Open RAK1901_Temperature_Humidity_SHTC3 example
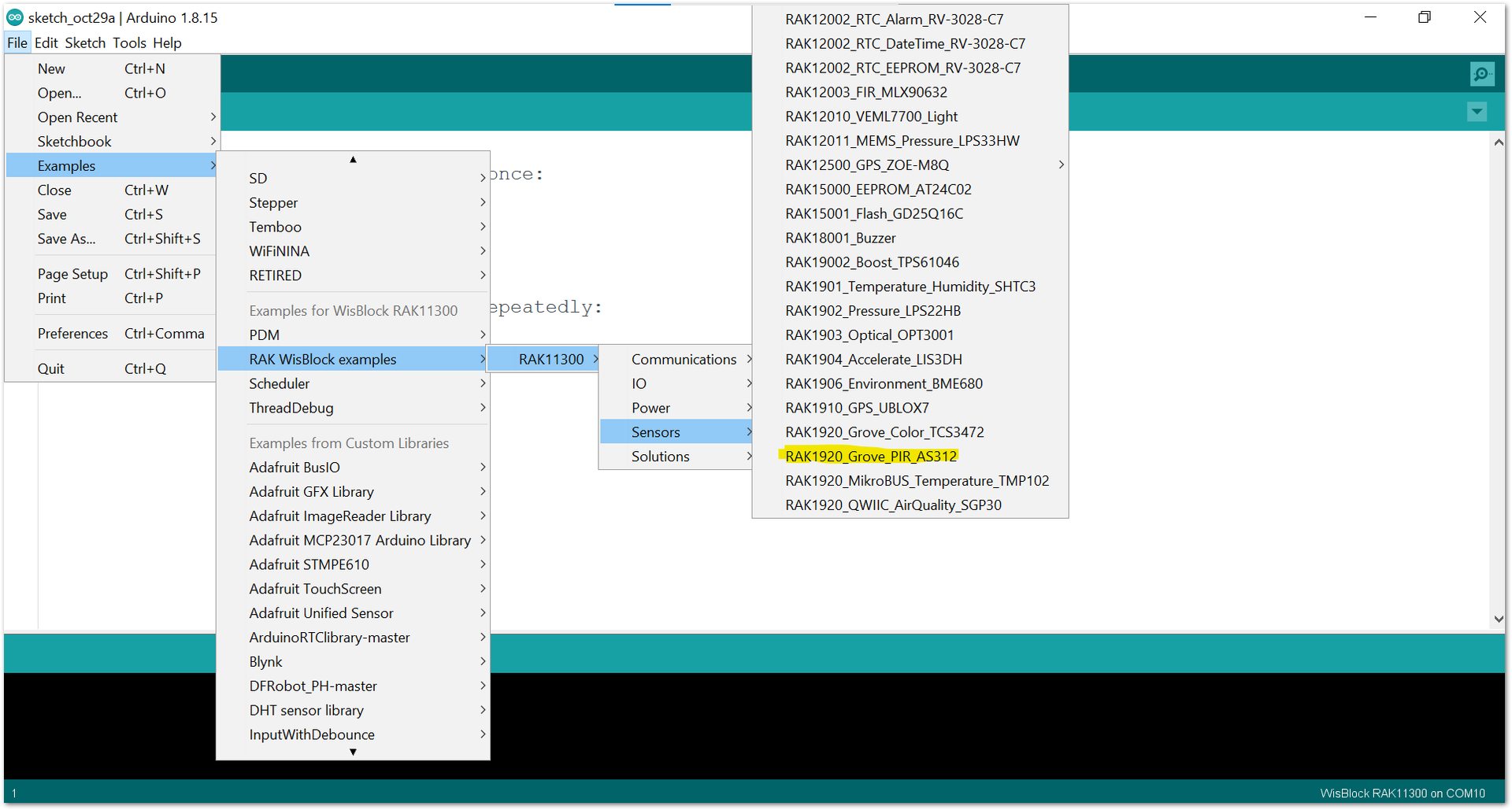Viewport: 1512px width, 810px height. [x=910, y=287]
